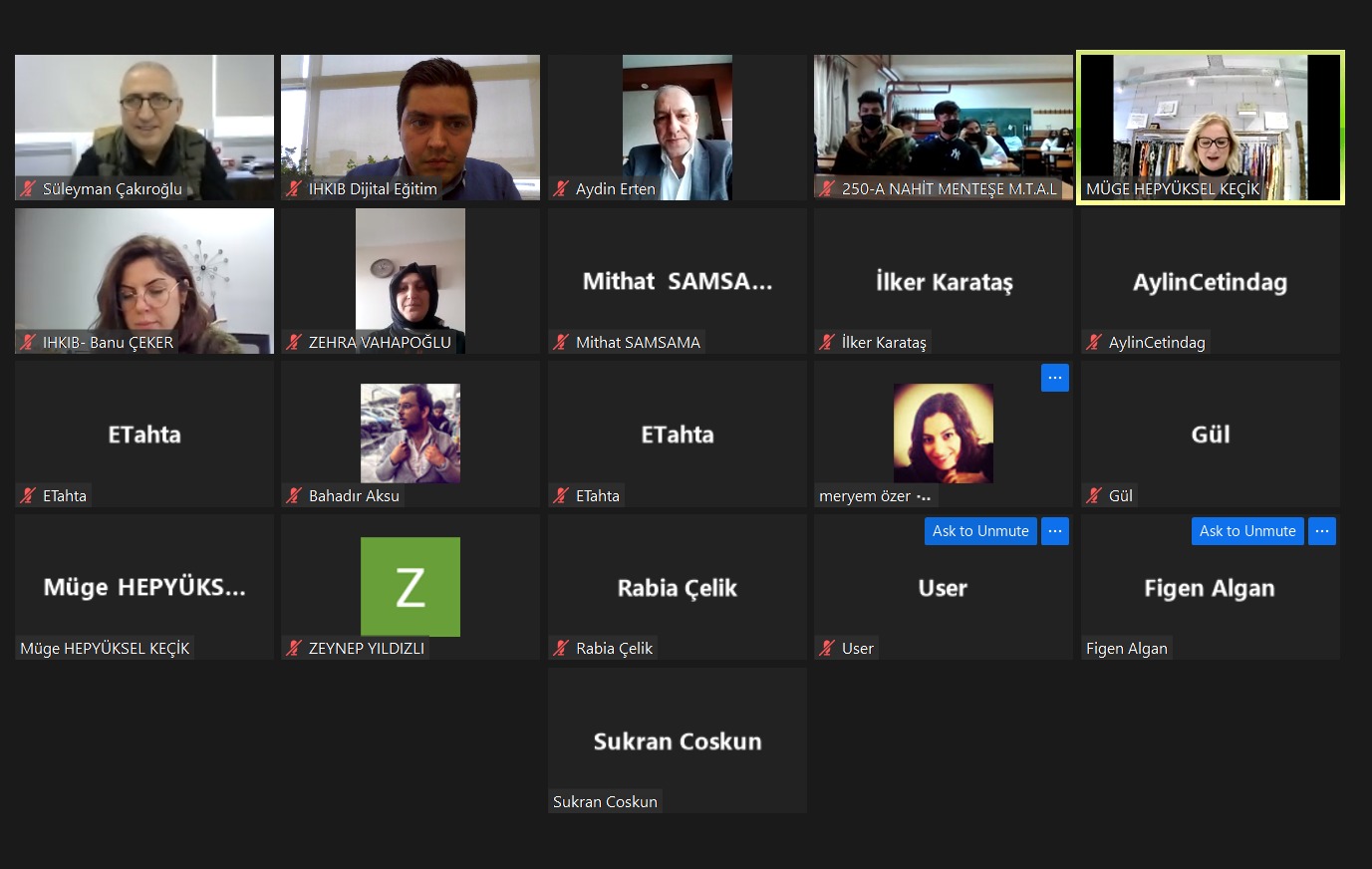Click muted mic icon next to Bahadır Aksu

(294, 495)
